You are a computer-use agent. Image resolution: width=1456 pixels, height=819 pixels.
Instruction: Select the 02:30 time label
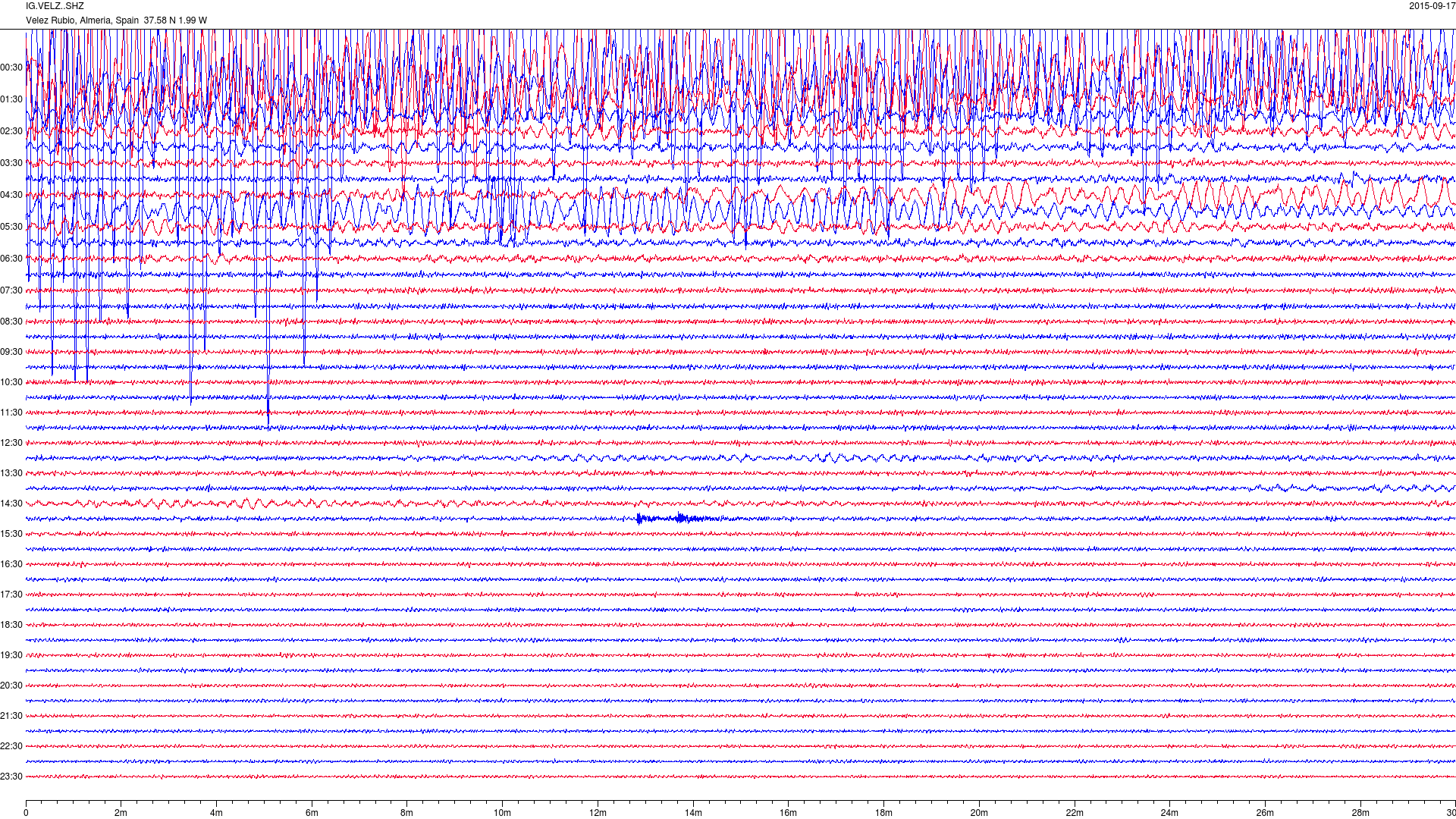pos(11,131)
